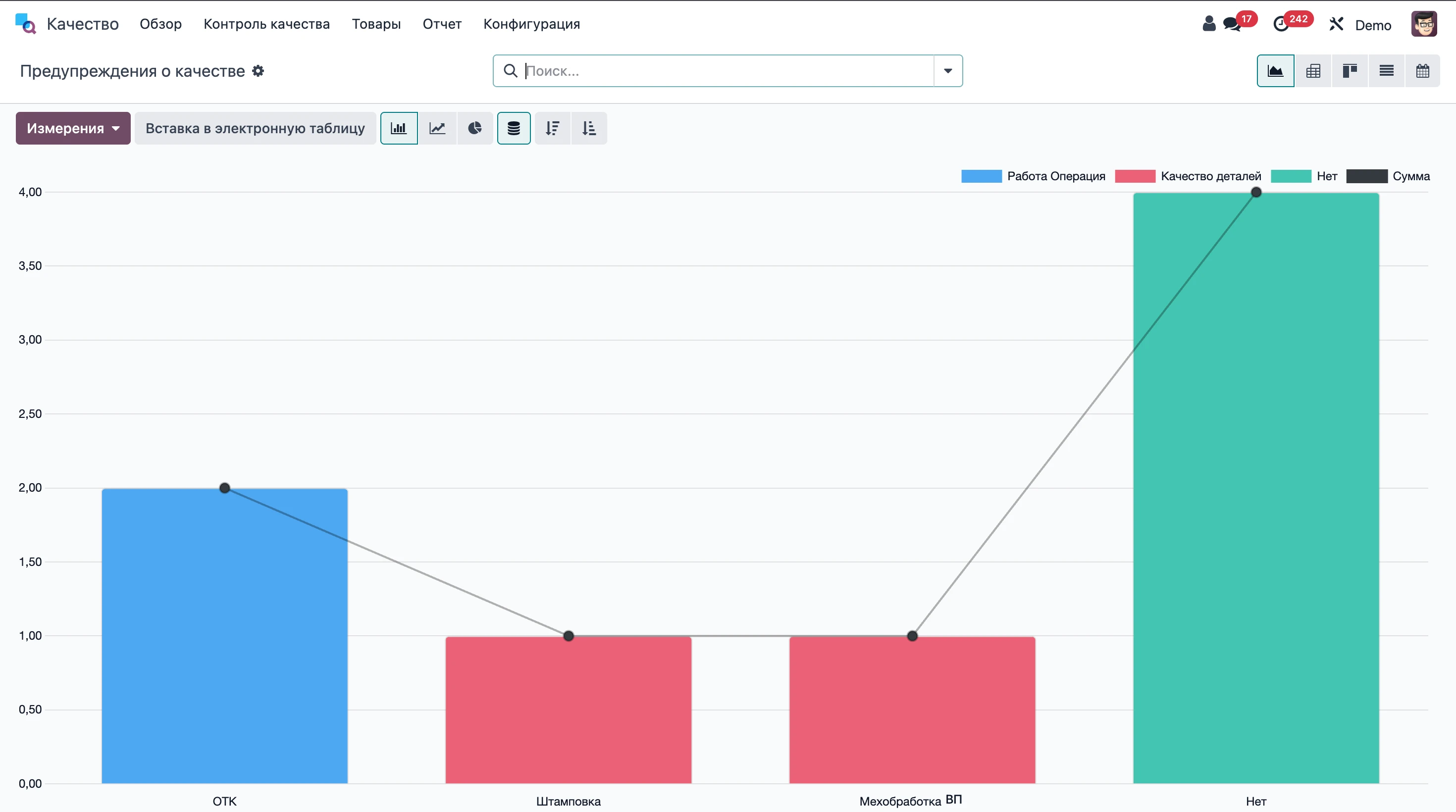Toggle the Сумма legend swatch

coord(1367,176)
